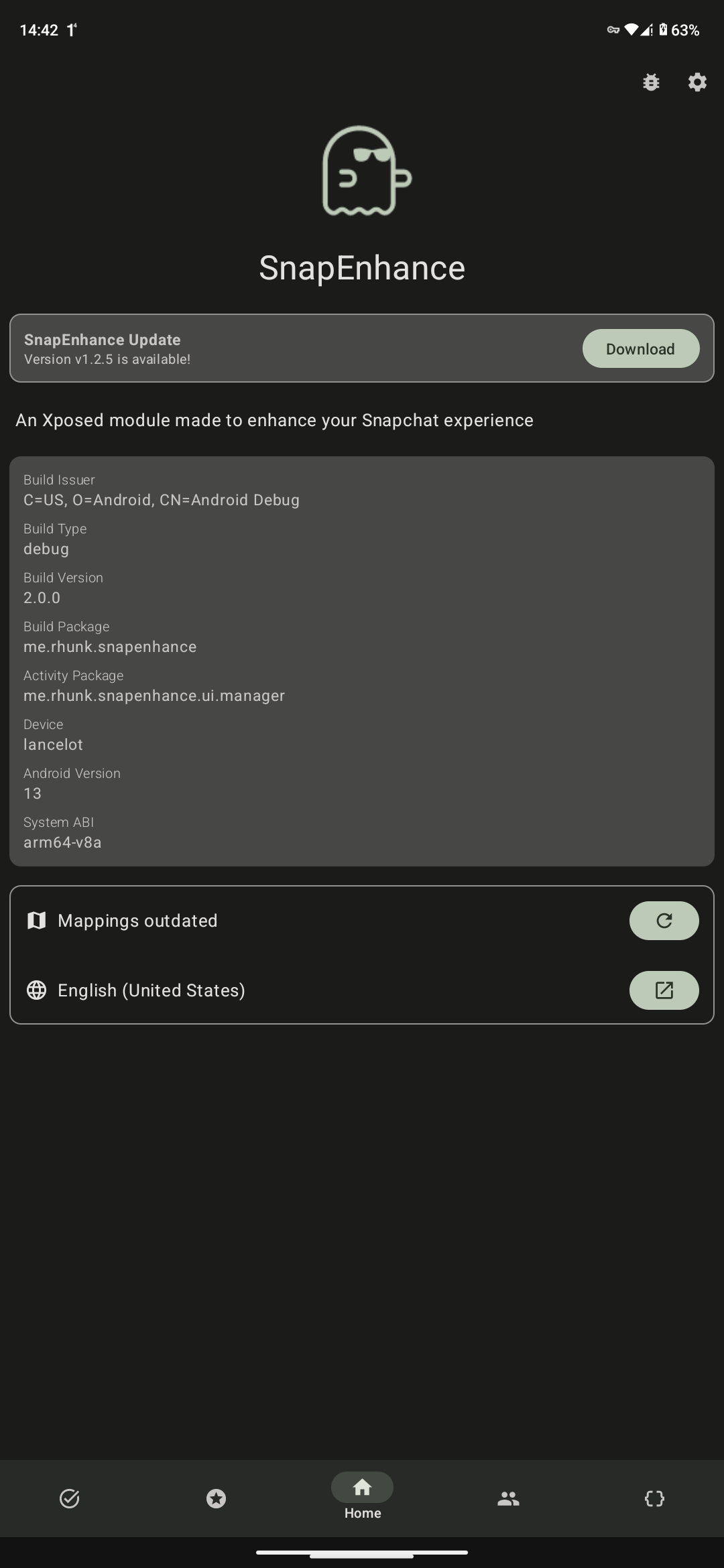Select the Home tab
The image size is (724, 1568).
pyautogui.click(x=362, y=1496)
